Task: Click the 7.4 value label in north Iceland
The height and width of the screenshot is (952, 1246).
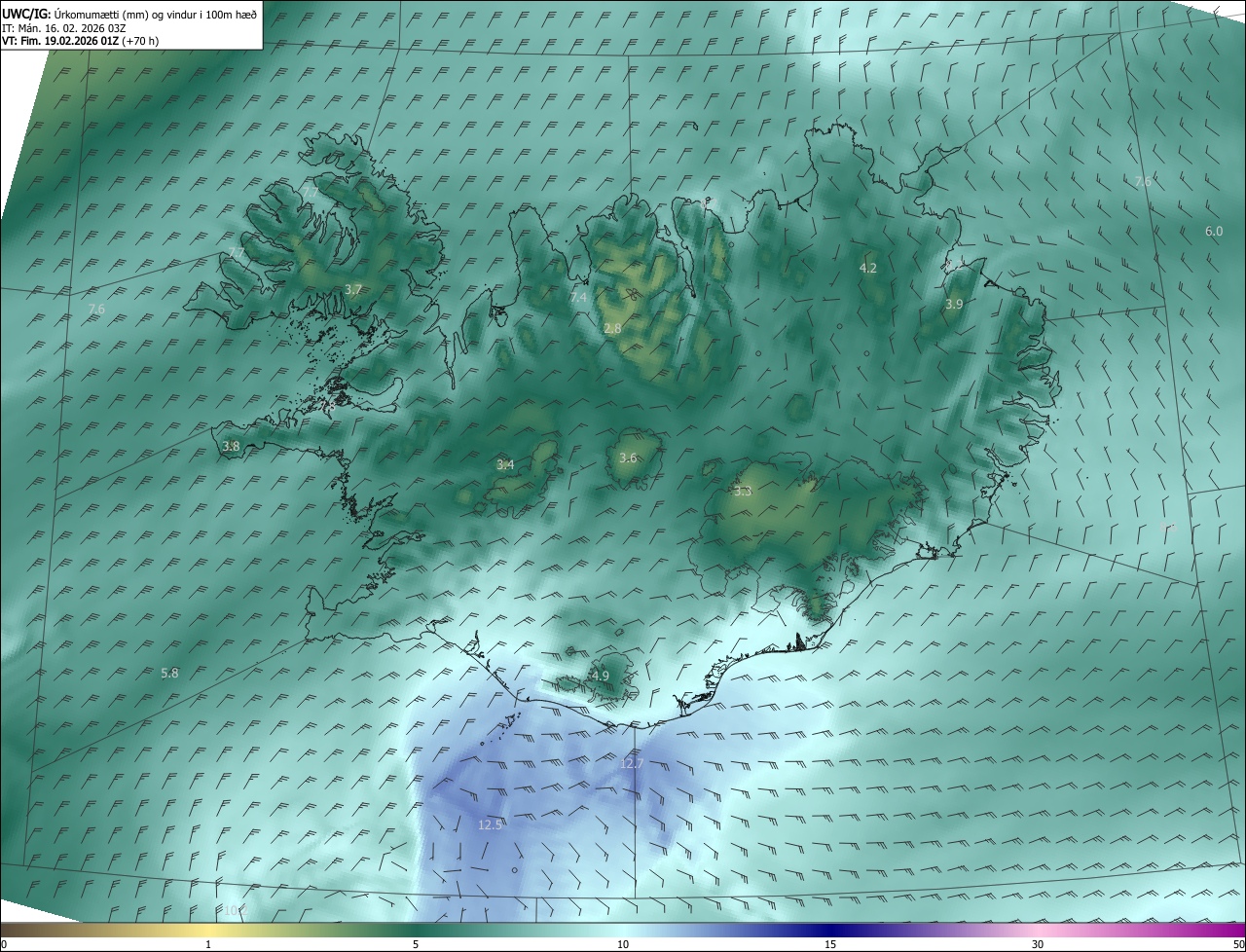Action: click(x=578, y=297)
